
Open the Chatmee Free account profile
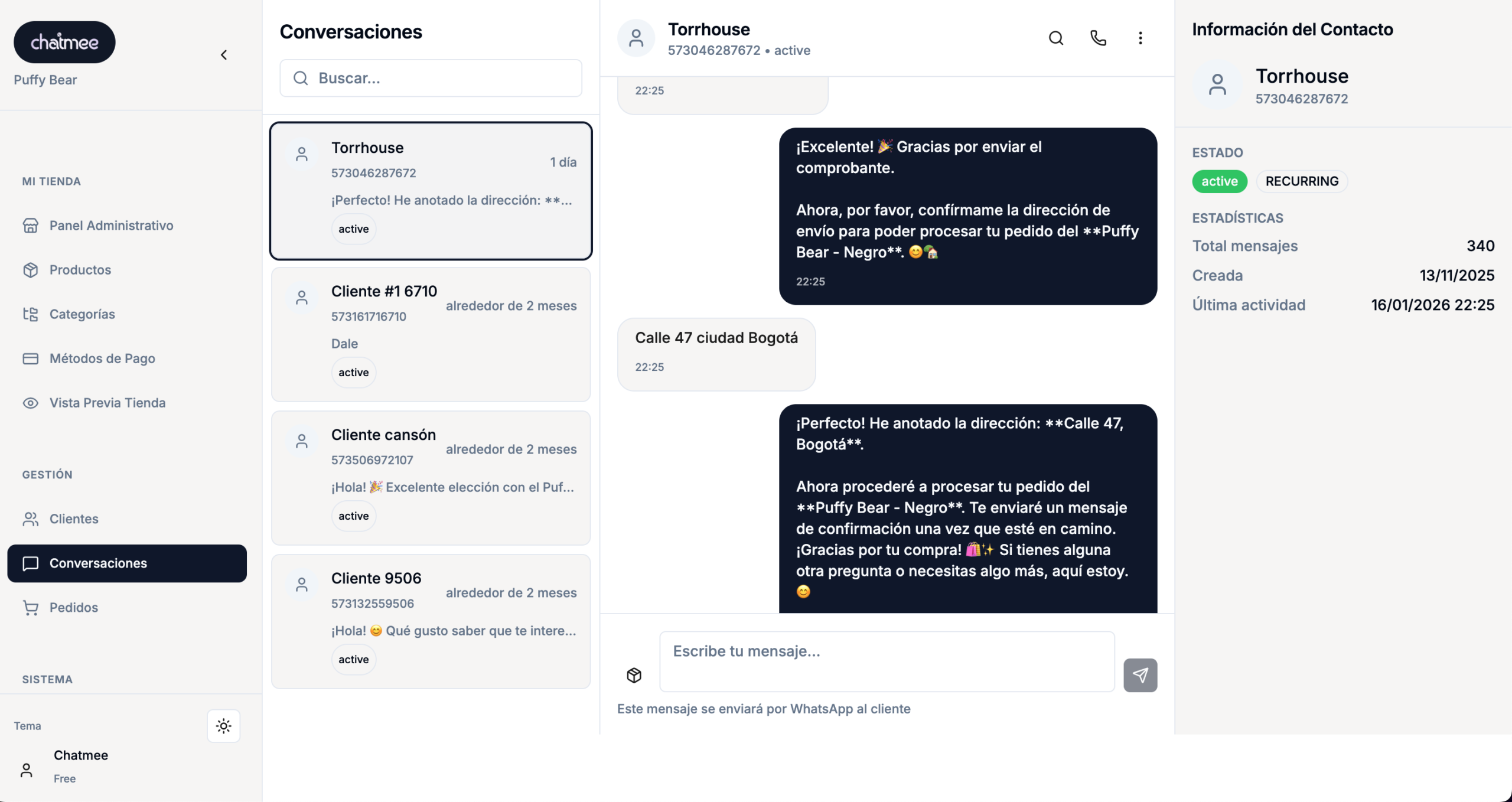pyautogui.click(x=81, y=766)
